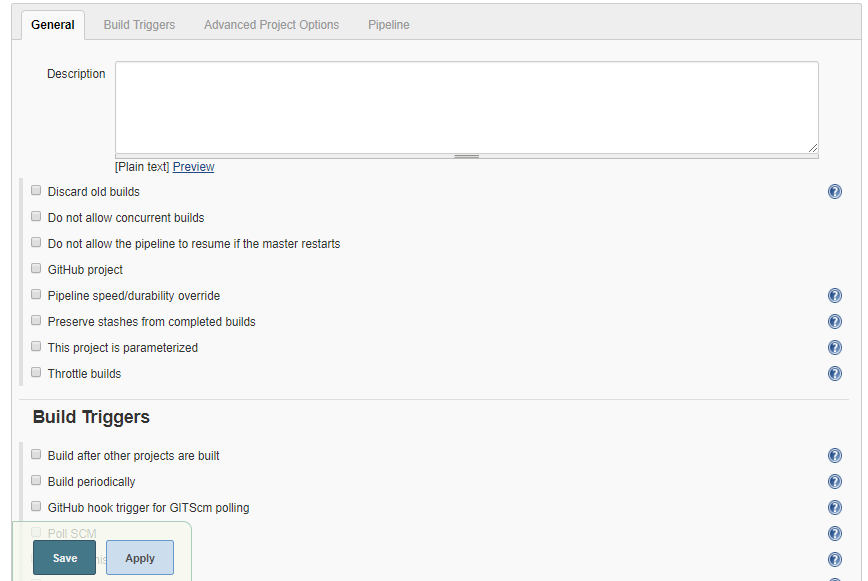This screenshot has height=581, width=868.
Task: Check Do not allow concurrent builds
Action: (x=36, y=216)
